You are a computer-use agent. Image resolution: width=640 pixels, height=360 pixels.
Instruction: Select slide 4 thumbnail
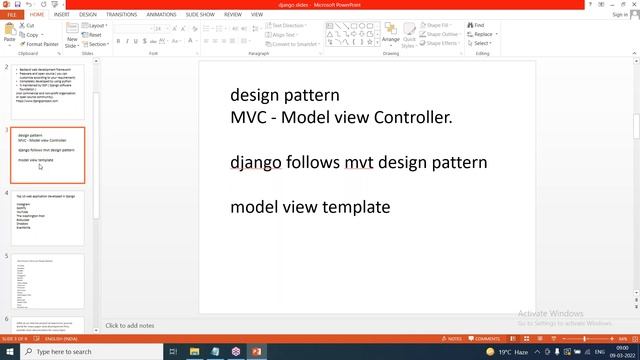tap(48, 218)
